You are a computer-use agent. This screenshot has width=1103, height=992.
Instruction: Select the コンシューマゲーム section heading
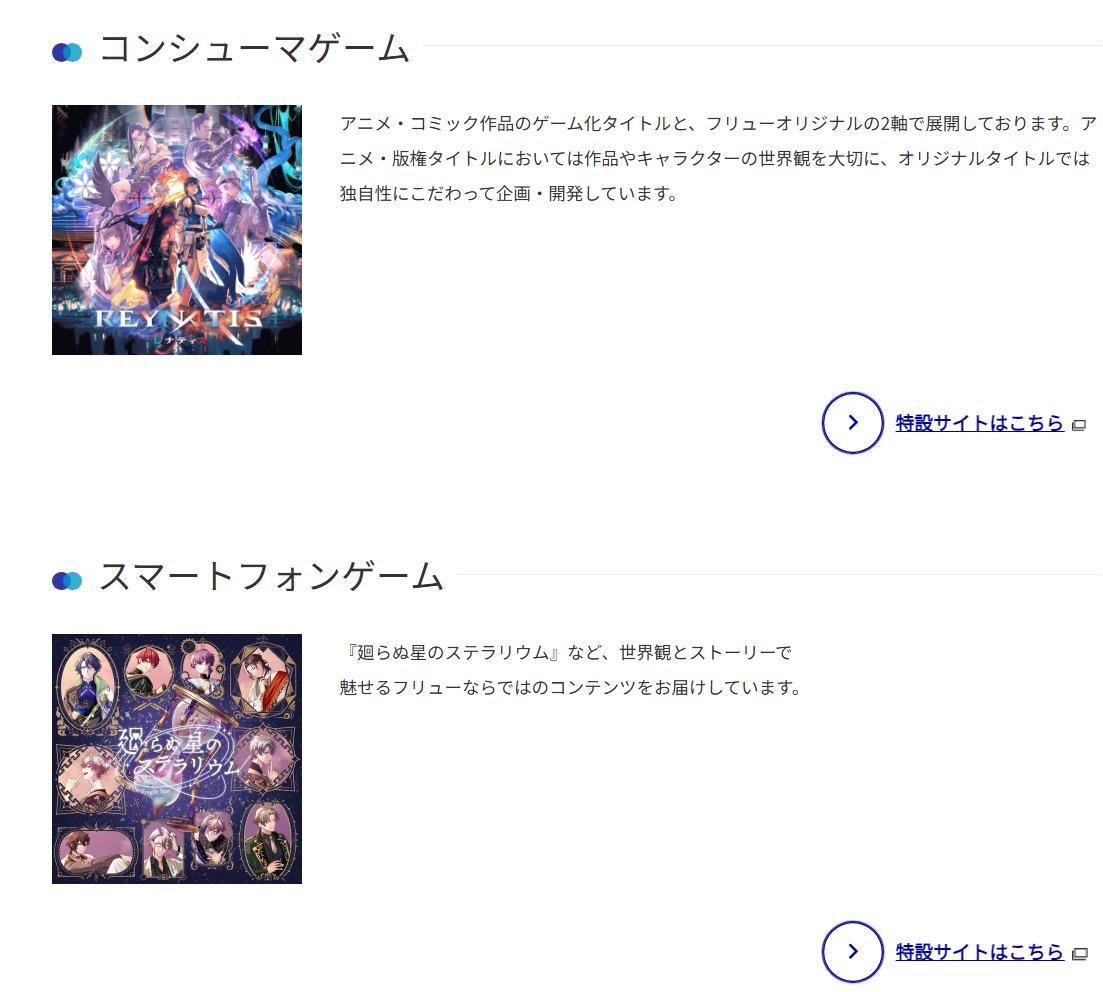254,49
